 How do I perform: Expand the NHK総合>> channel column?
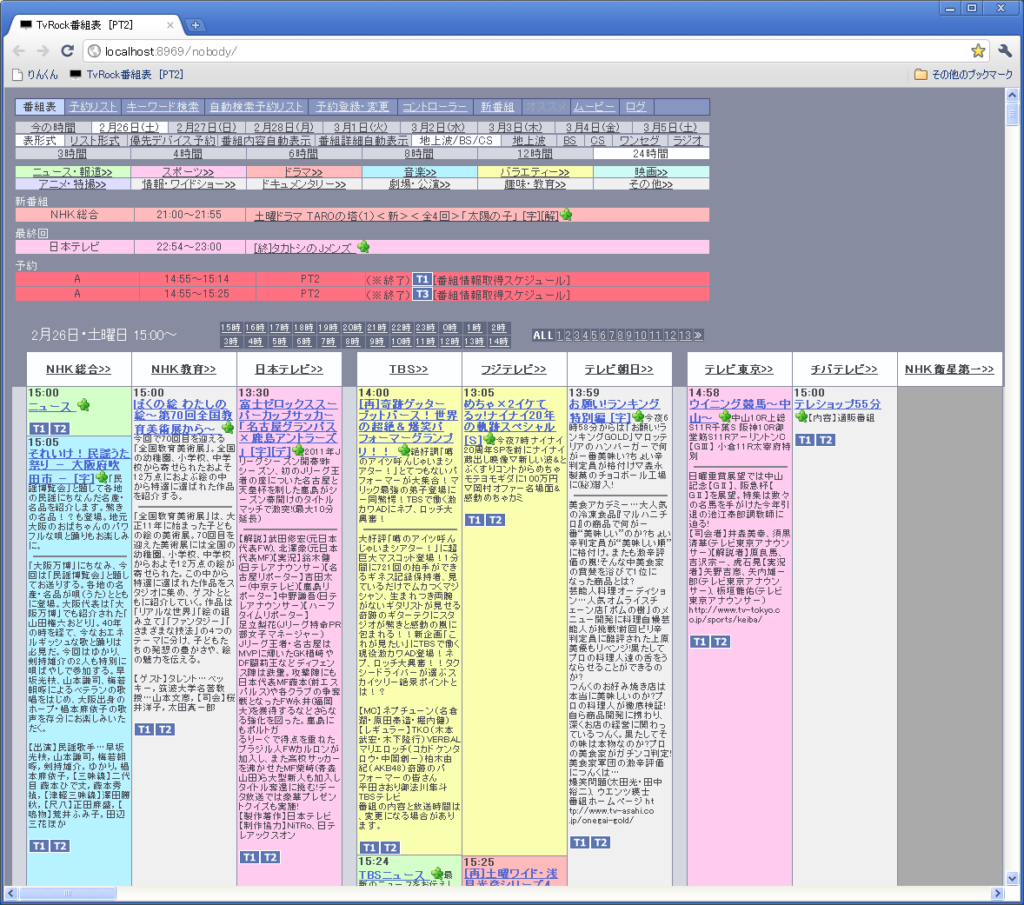point(78,369)
